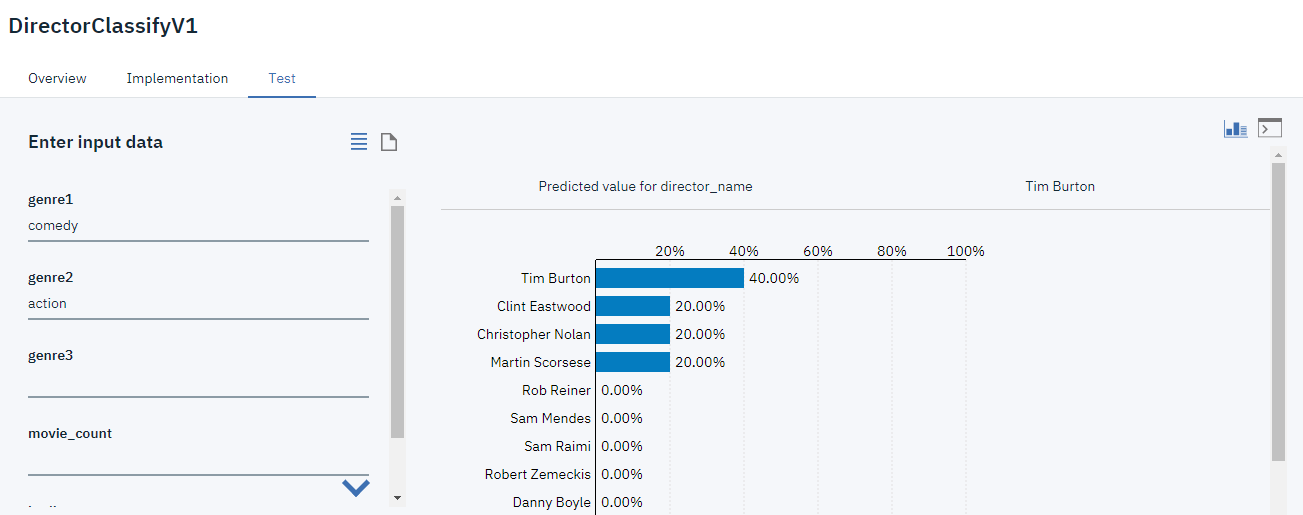Click the input list down arrow

click(397, 497)
